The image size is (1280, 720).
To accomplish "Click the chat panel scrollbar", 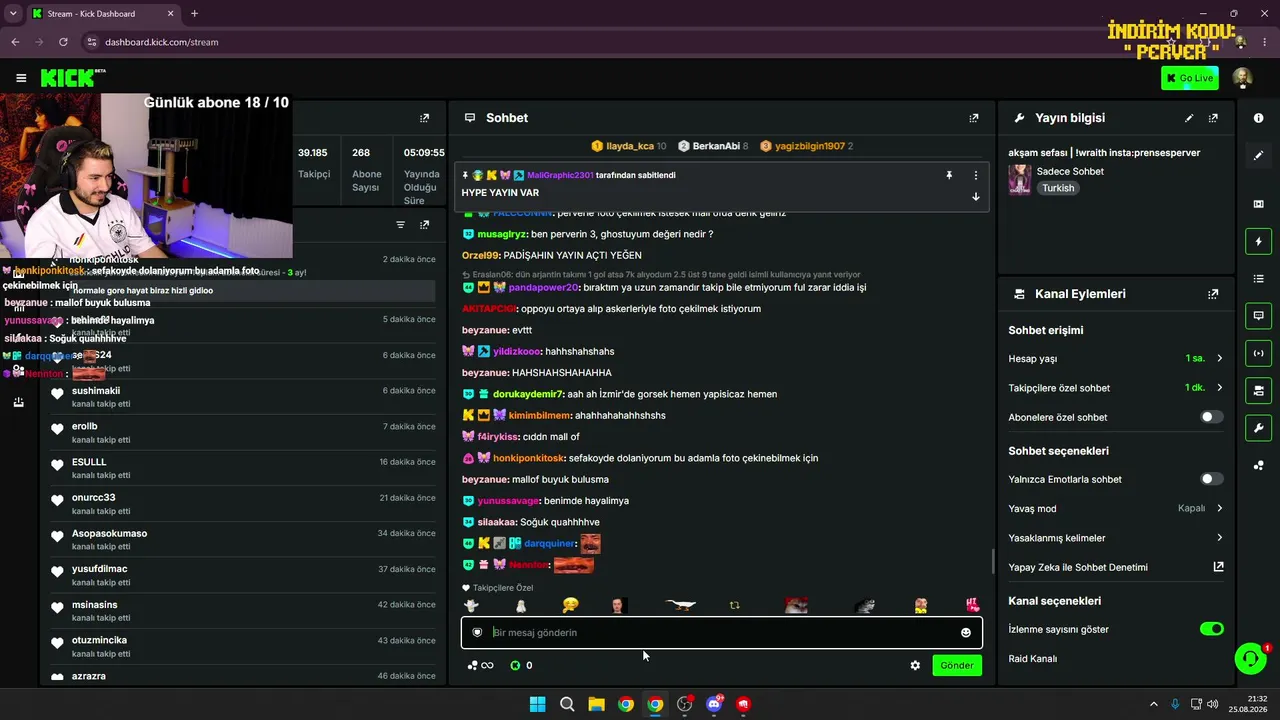I will coord(992,561).
